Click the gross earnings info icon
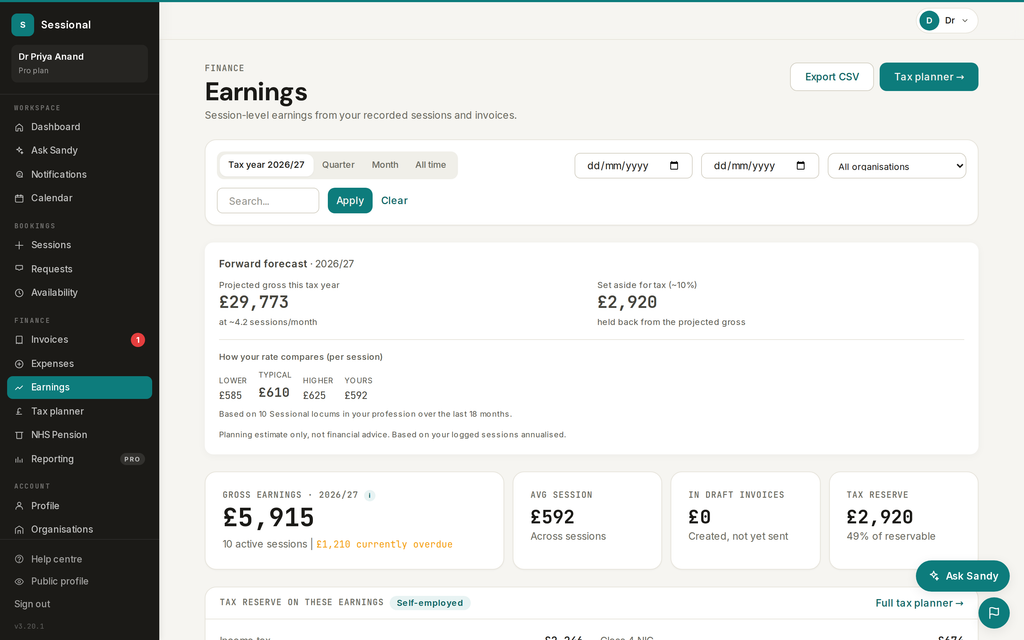Viewport: 1024px width, 640px height. click(369, 495)
